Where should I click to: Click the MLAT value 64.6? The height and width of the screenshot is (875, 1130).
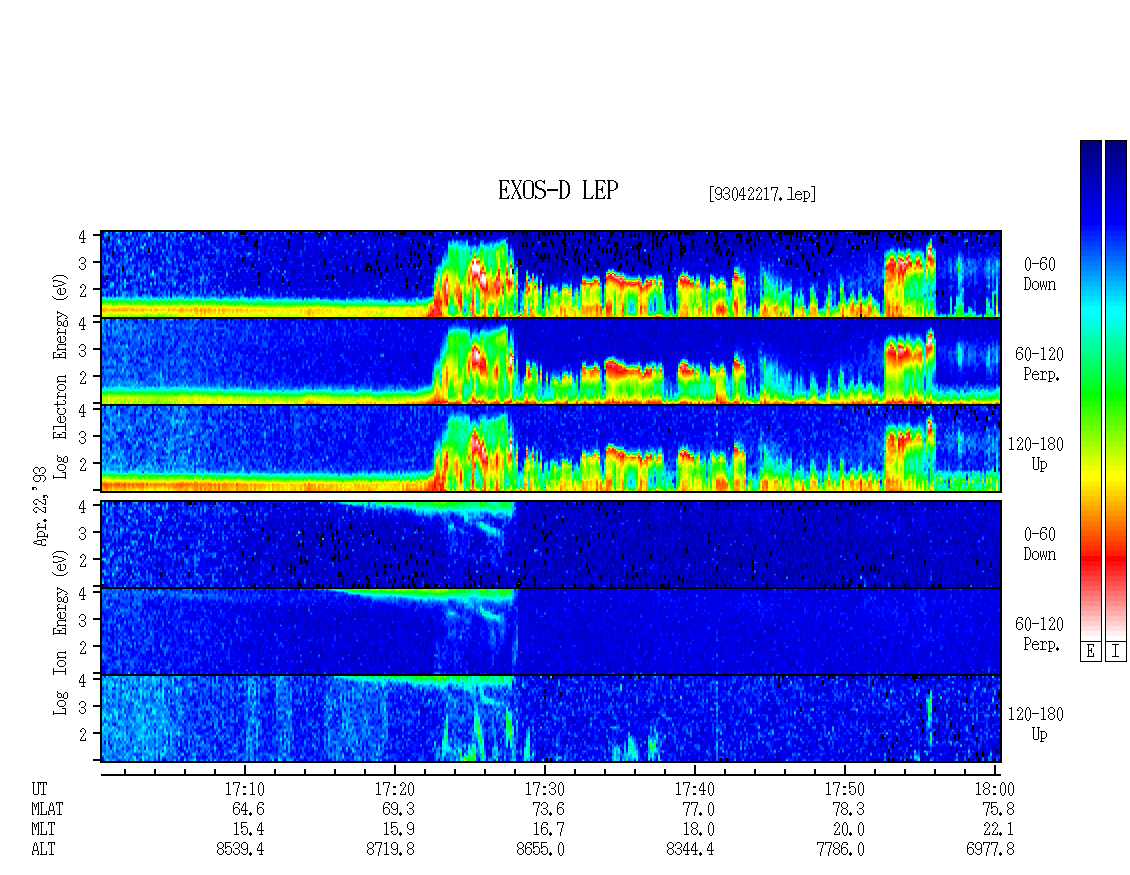(x=248, y=809)
